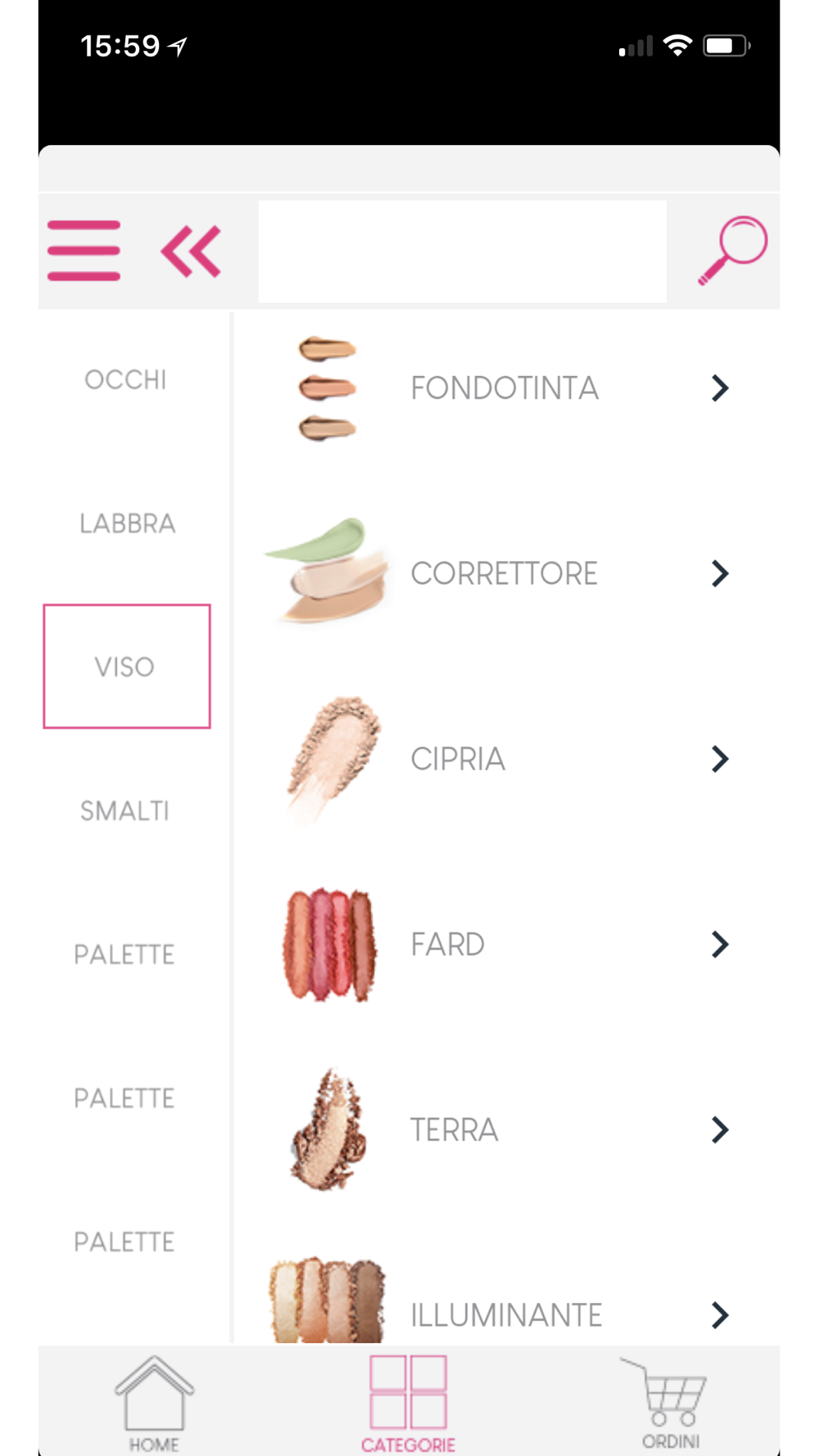Switch to the Smalti category
Viewport: 819px width, 1456px height.
point(124,811)
